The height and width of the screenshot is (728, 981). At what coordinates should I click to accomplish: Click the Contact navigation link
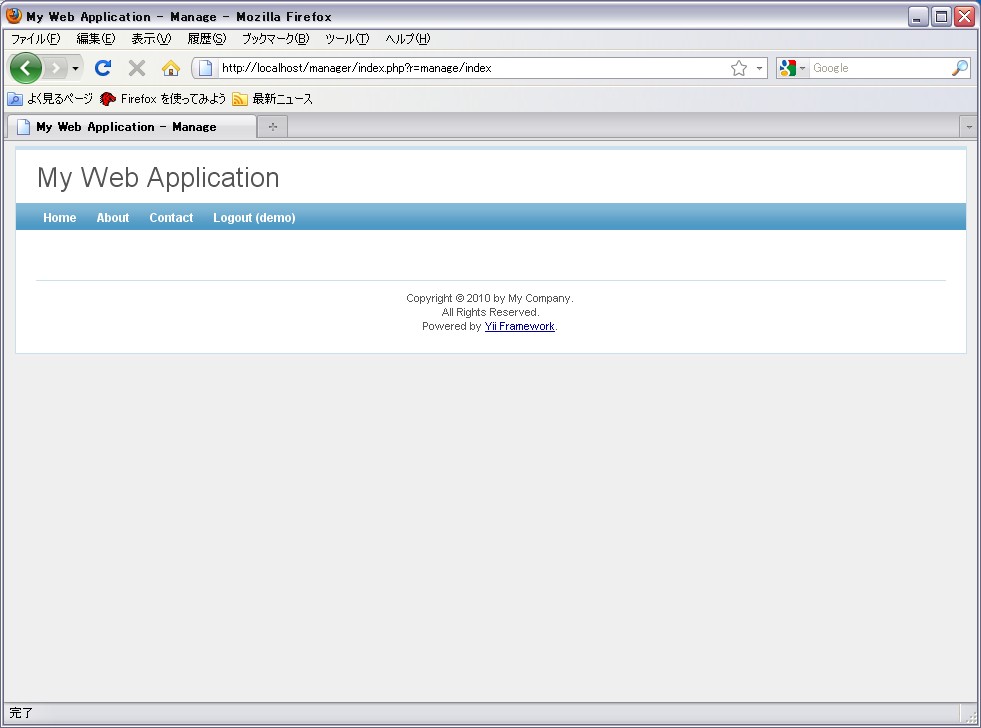tap(171, 218)
